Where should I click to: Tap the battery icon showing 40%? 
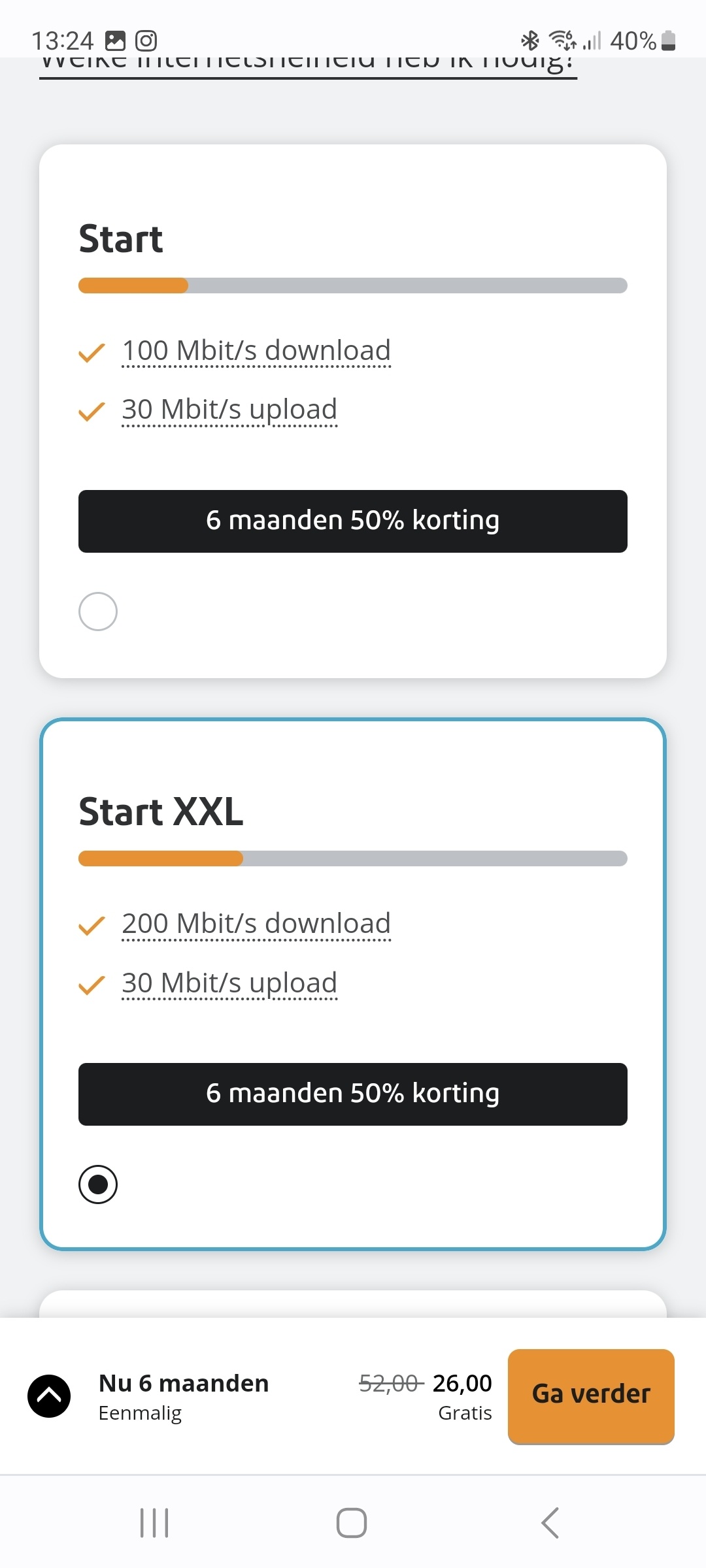point(667,41)
